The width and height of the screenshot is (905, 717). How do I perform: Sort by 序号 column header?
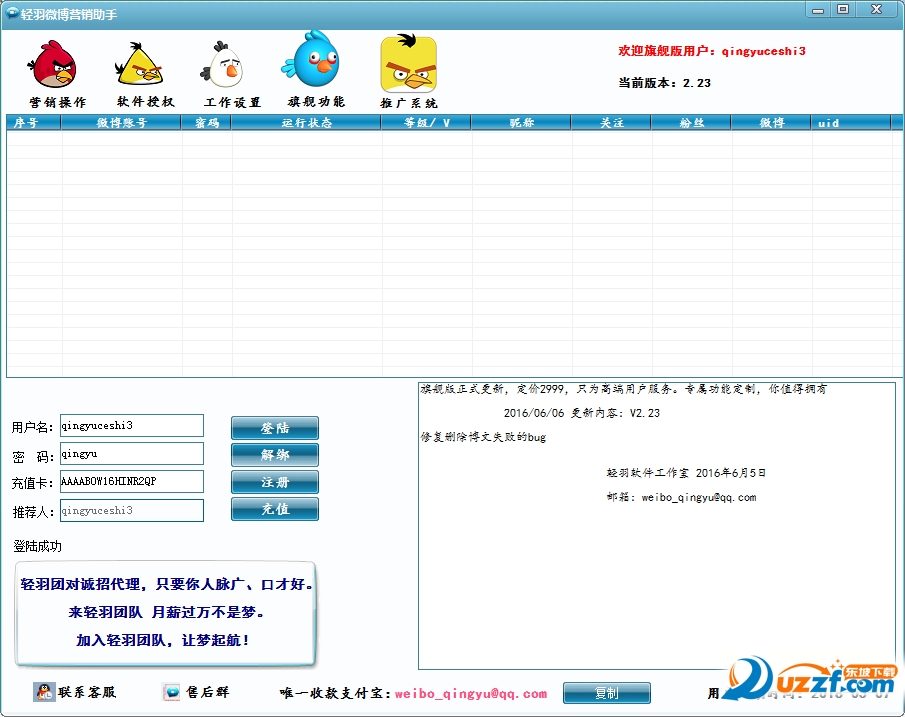33,122
